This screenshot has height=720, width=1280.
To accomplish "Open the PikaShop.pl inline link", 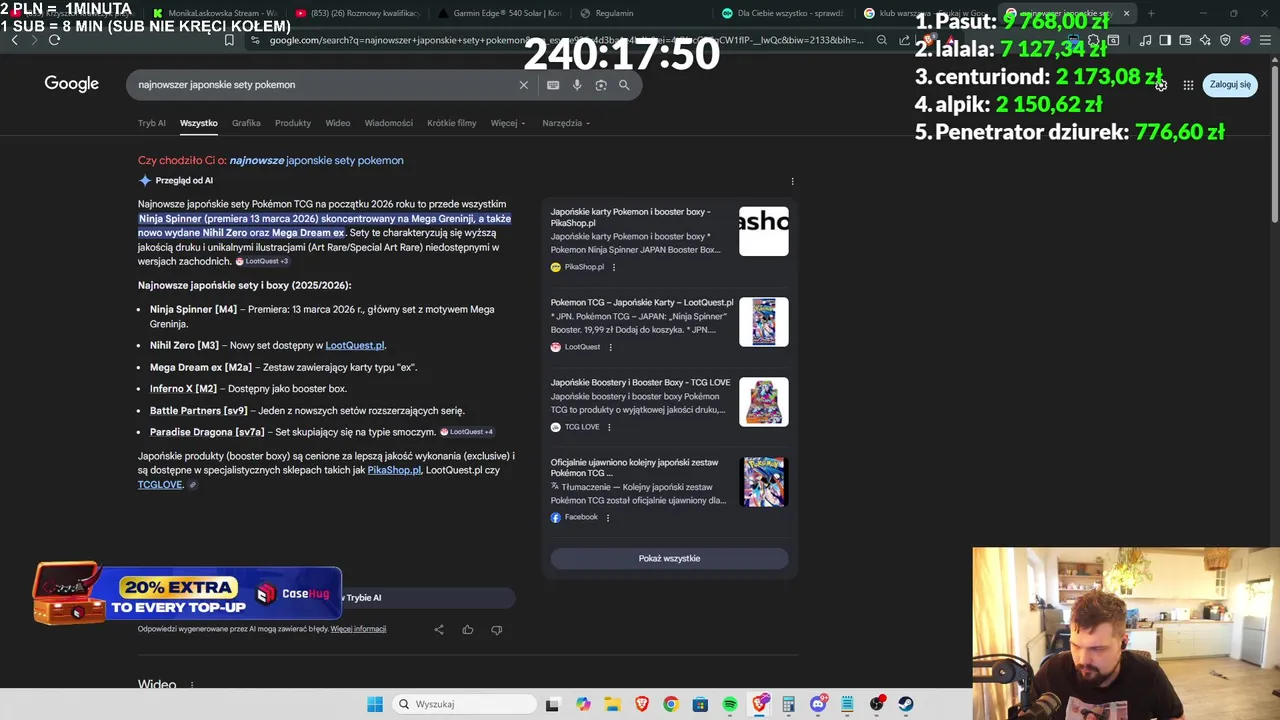I will (x=394, y=470).
